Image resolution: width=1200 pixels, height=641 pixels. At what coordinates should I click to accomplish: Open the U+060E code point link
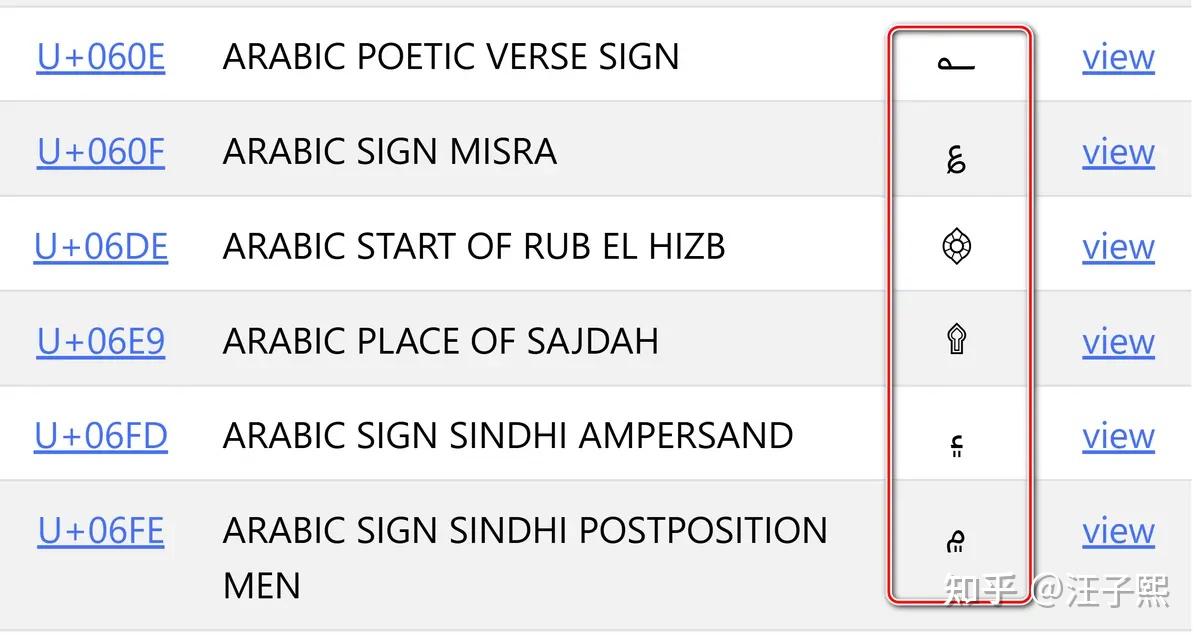(x=101, y=57)
